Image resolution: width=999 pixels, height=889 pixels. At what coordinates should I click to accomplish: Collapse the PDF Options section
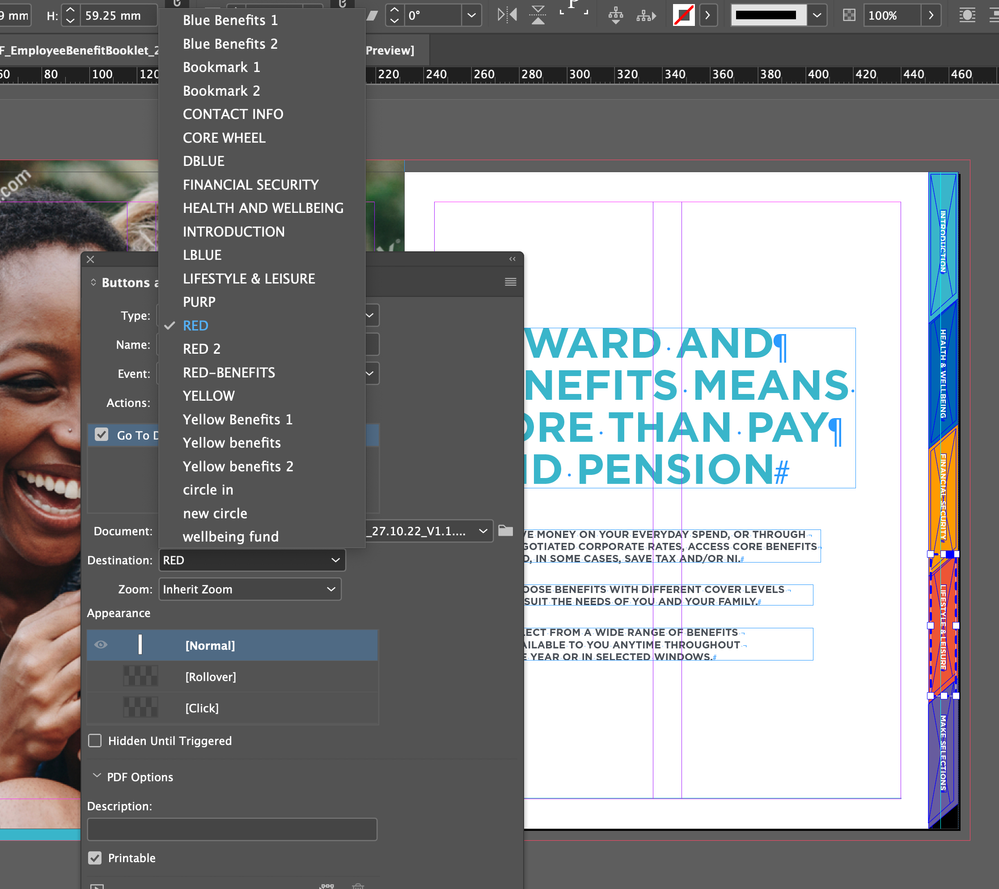(x=96, y=777)
